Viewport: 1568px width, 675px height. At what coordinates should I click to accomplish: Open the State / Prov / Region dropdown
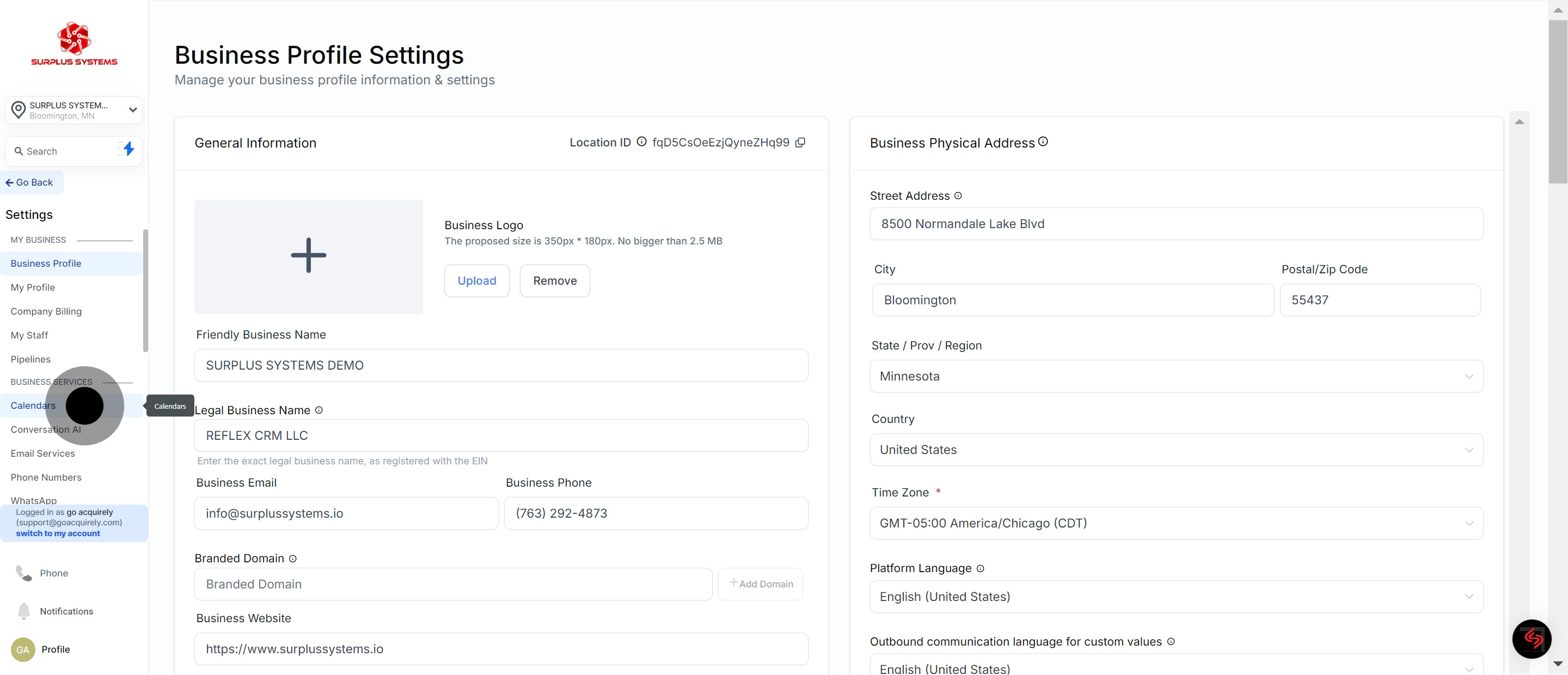1176,376
